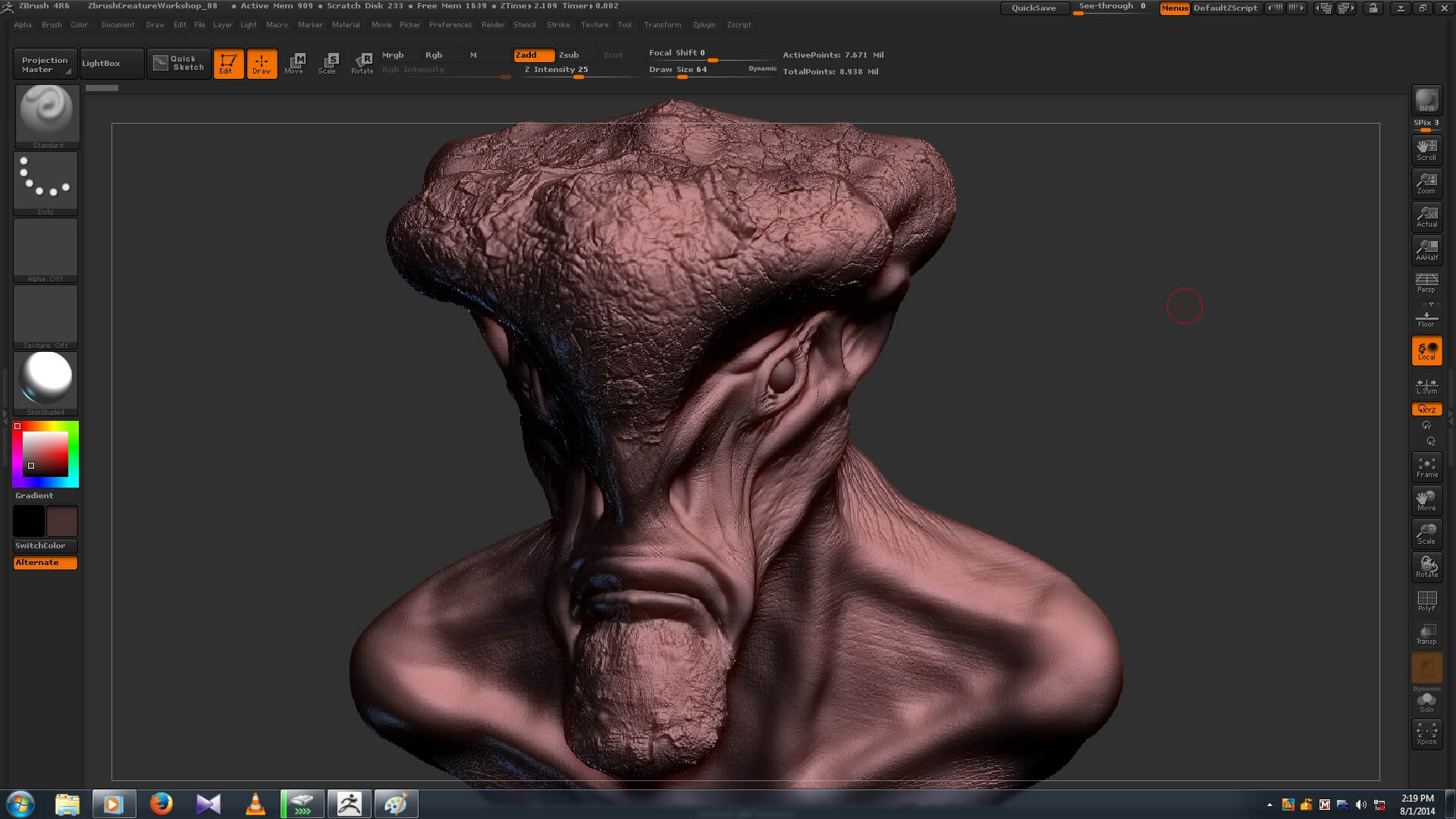Toggle Persp perspective view
Viewport: 1456px width, 819px height.
1426,283
